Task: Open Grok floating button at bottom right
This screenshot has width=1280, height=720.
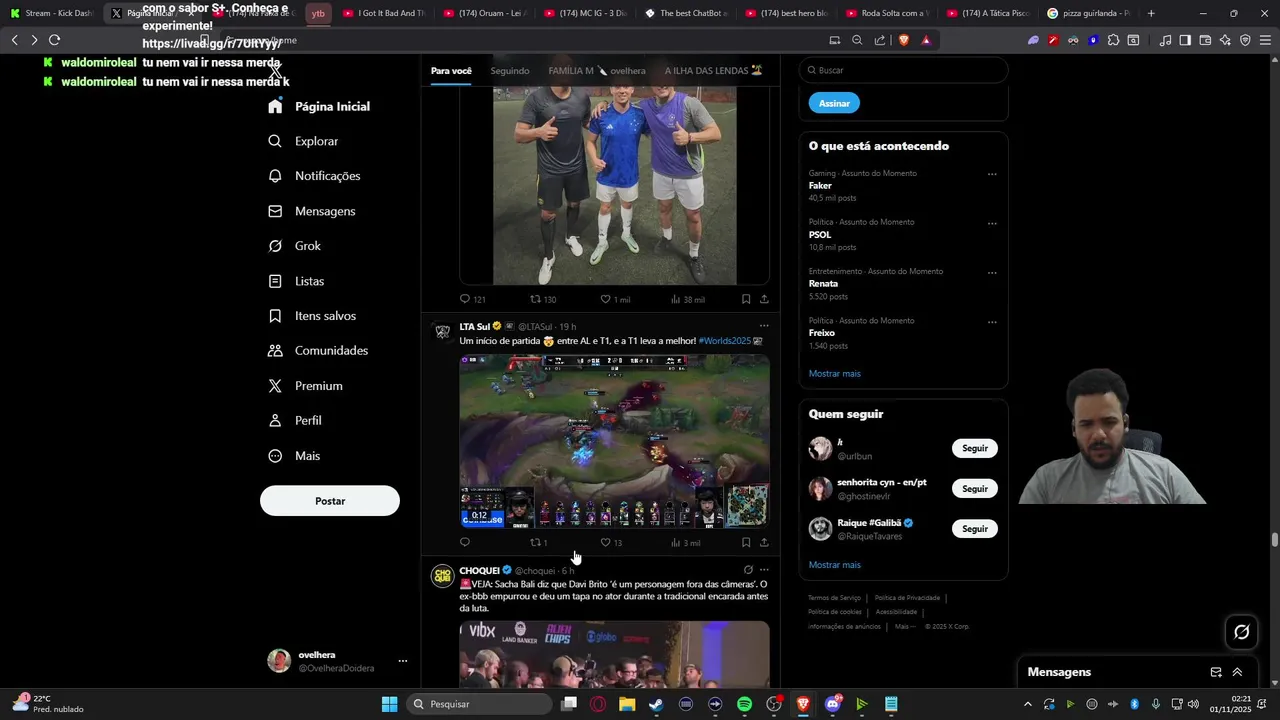Action: pyautogui.click(x=1242, y=632)
